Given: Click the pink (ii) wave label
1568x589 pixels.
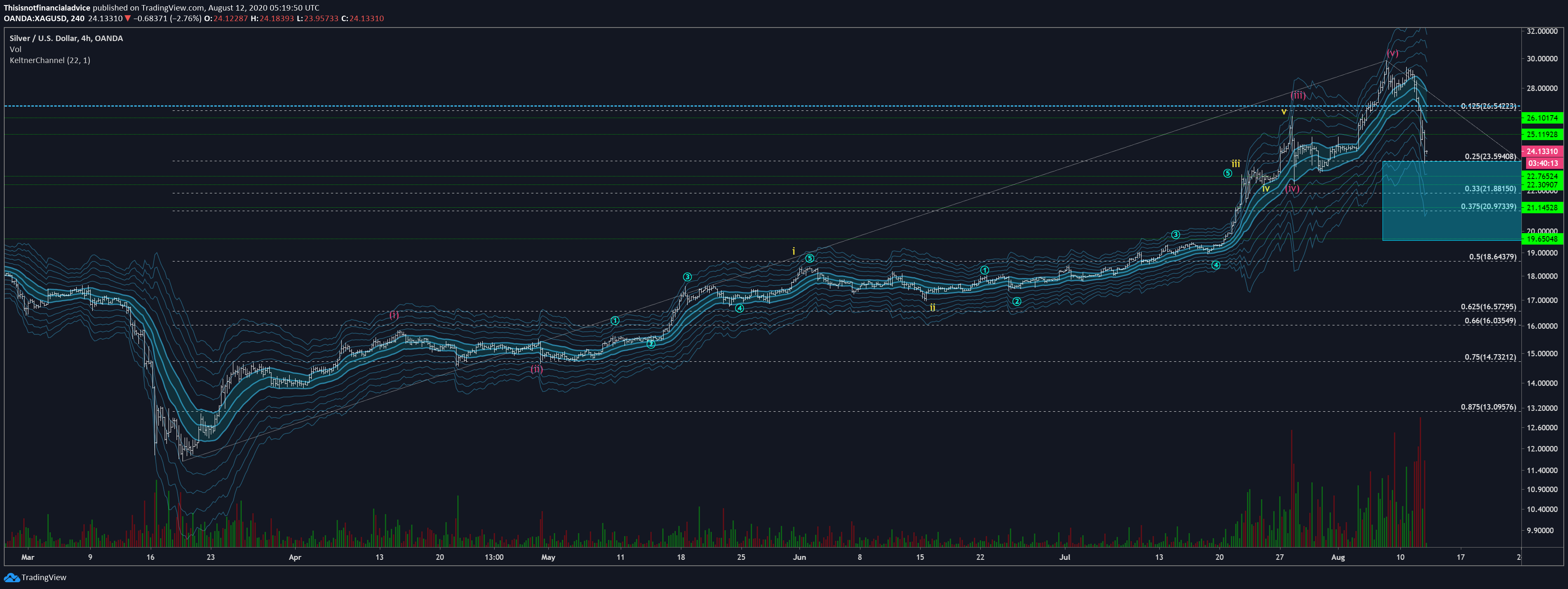Looking at the screenshot, I should click(536, 369).
